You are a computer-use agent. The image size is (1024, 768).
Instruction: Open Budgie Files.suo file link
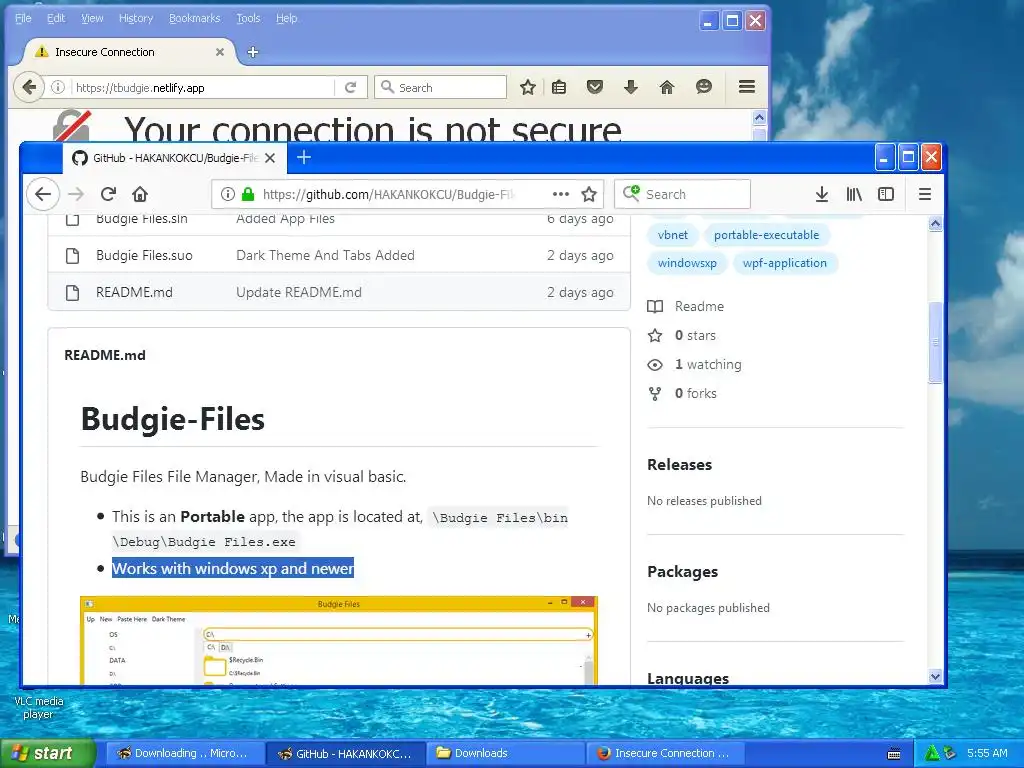(x=144, y=255)
